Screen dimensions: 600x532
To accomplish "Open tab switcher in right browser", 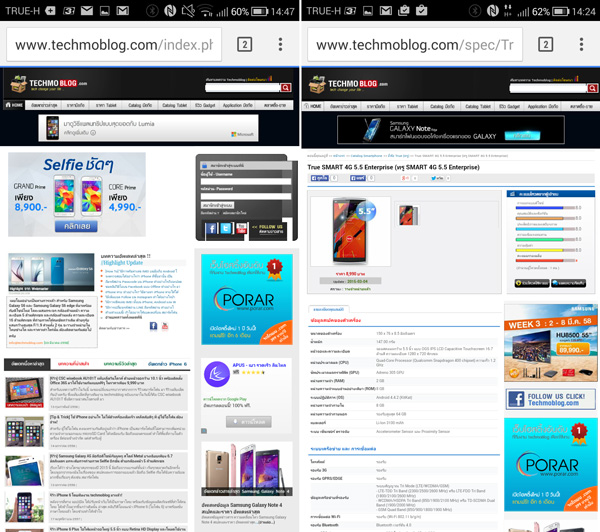I will (x=546, y=44).
